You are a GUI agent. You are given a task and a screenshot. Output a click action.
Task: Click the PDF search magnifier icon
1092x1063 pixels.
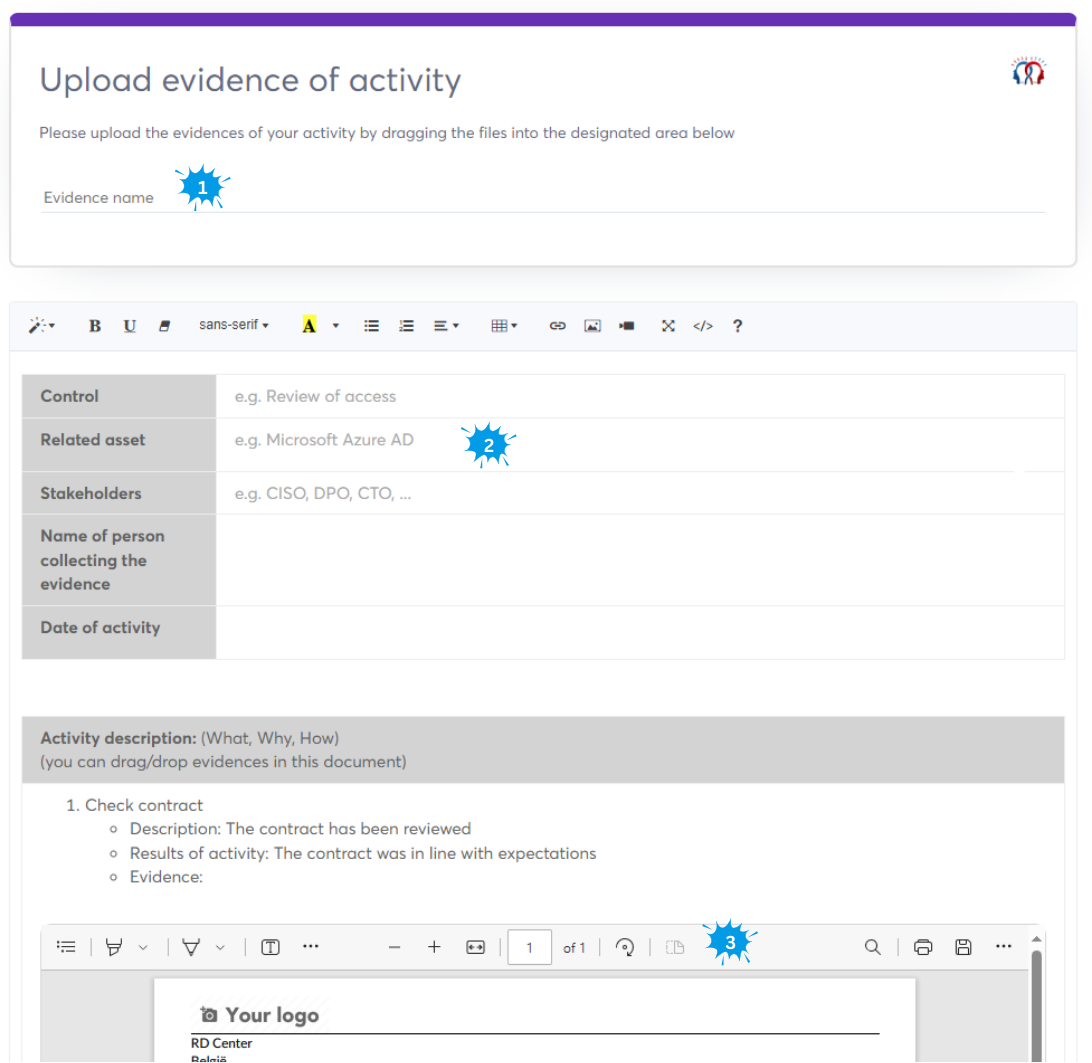[873, 947]
